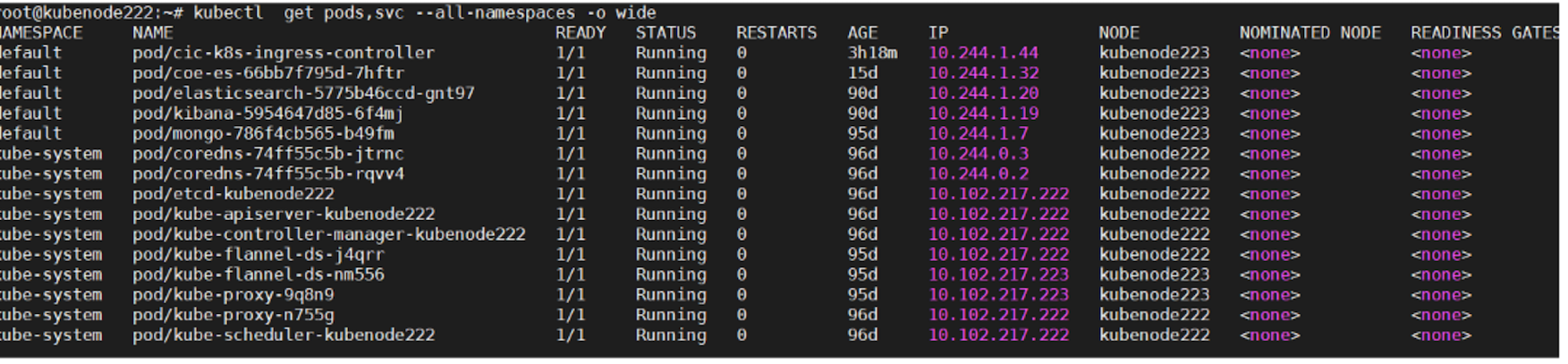Click Running status of the mongo pod
The height and width of the screenshot is (364, 1568).
click(x=671, y=133)
